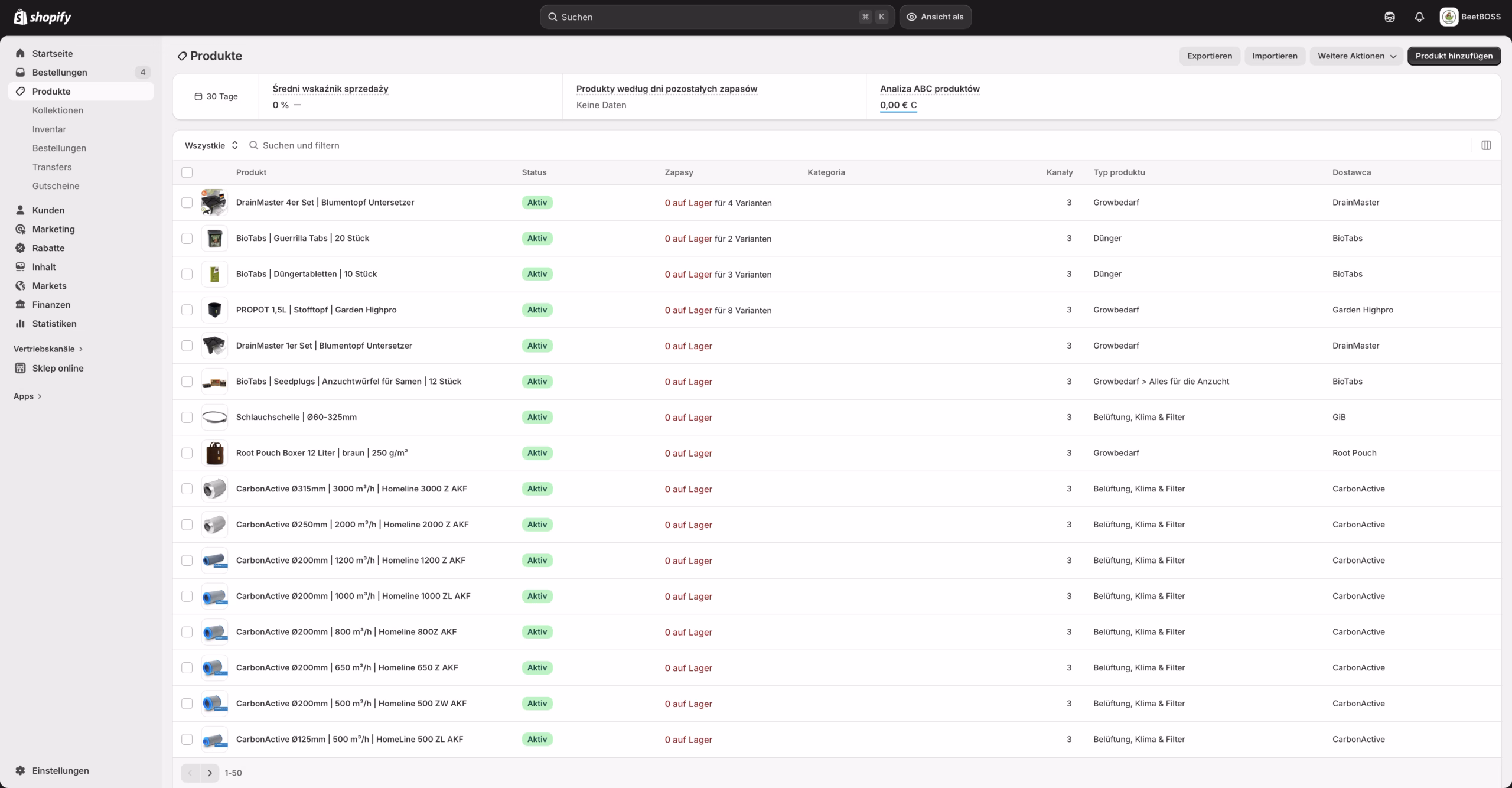Click the Kunden person icon
This screenshot has height=788, width=1512.
pos(20,210)
